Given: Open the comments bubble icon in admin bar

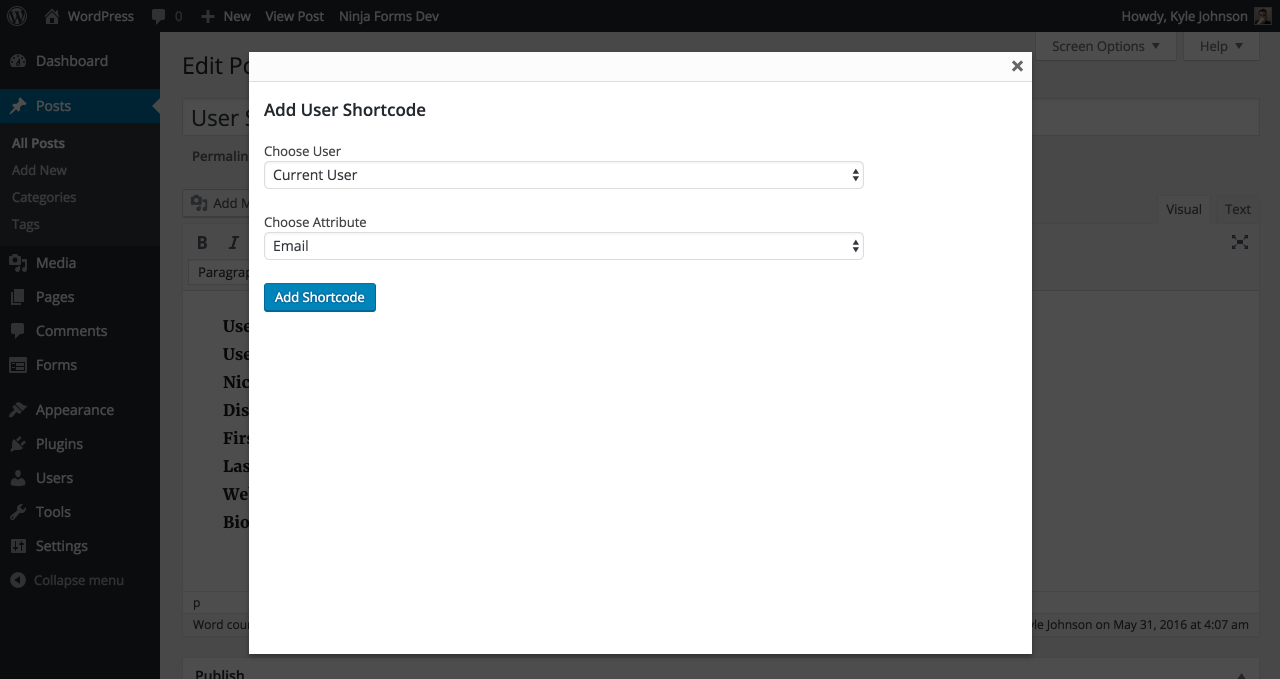Looking at the screenshot, I should 159,16.
